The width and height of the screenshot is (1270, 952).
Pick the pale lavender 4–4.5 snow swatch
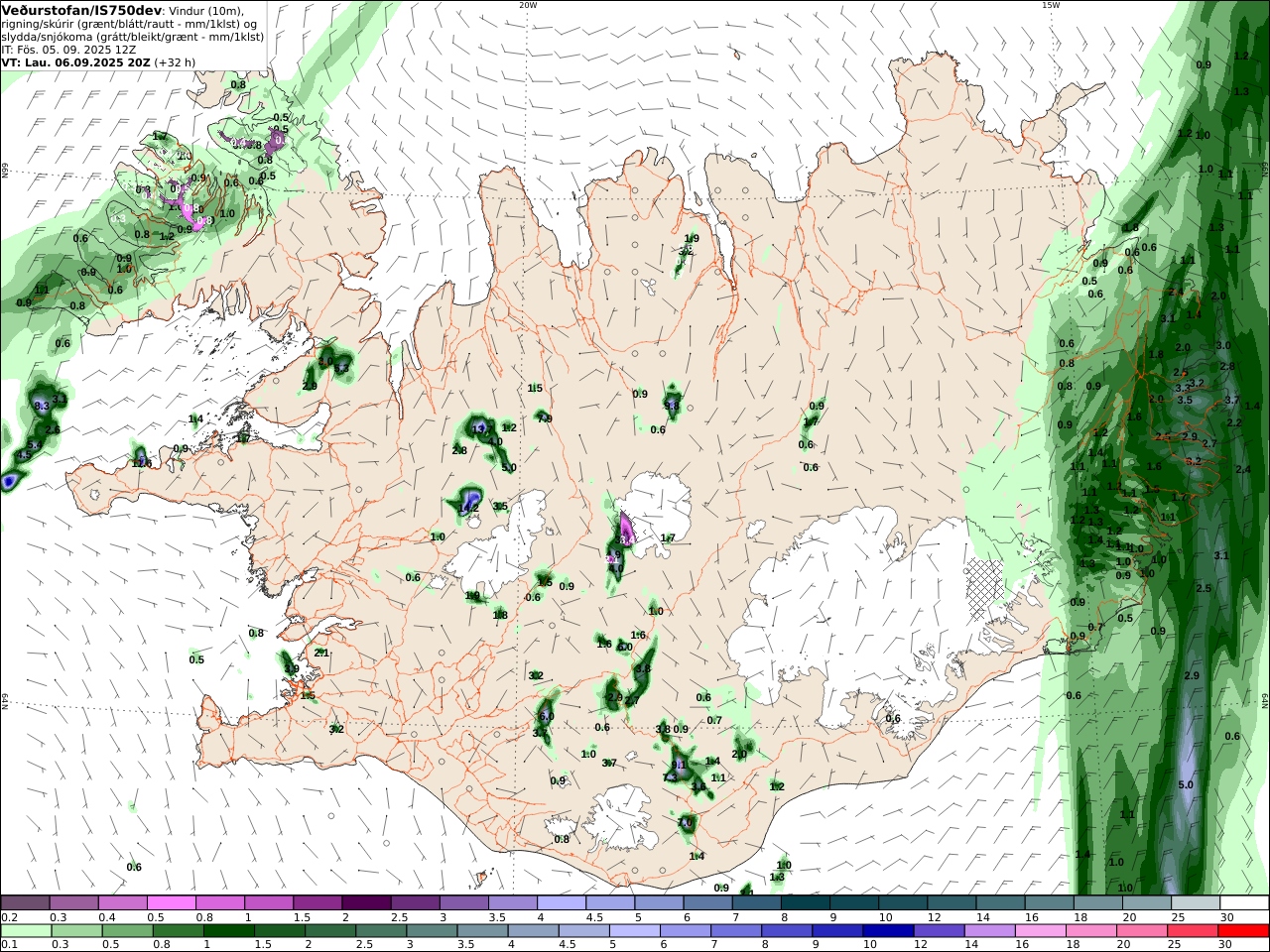[562, 903]
